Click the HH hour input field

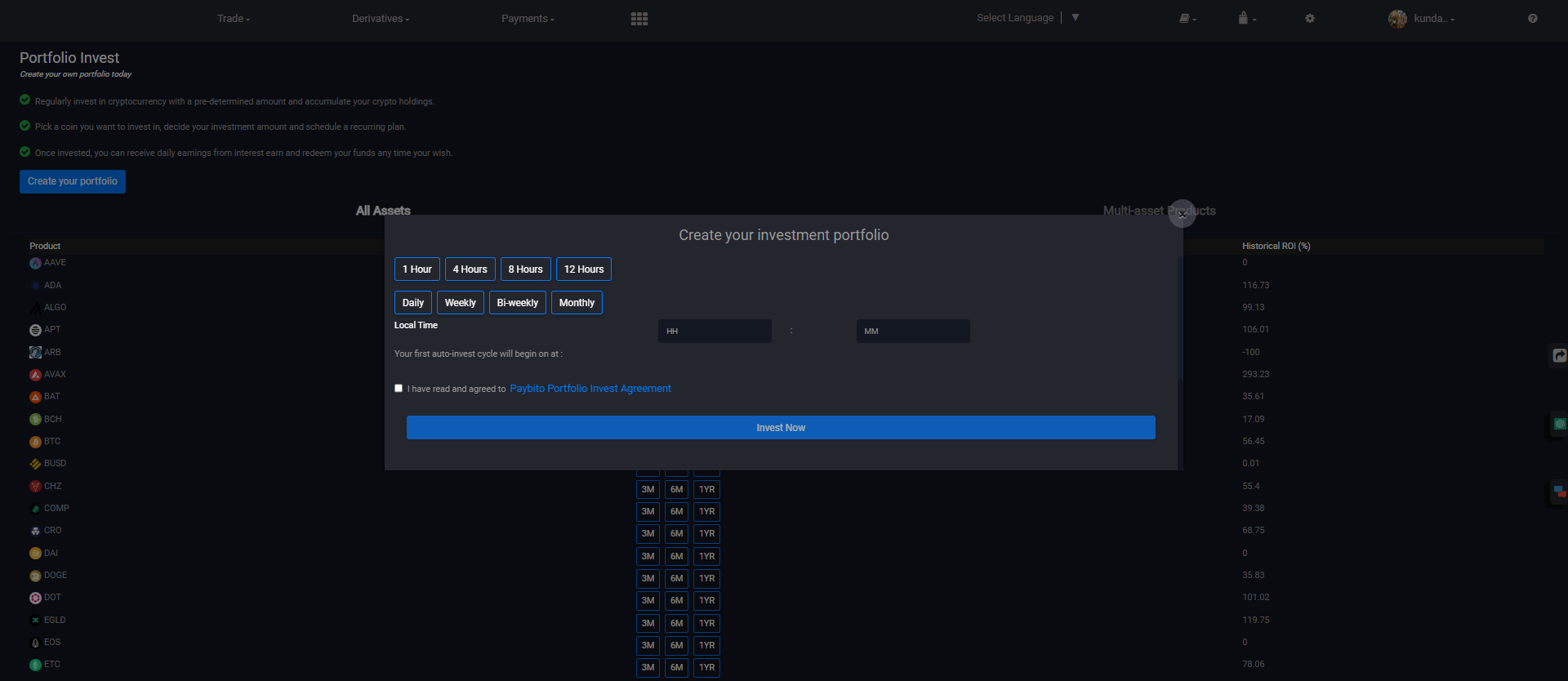pos(715,331)
